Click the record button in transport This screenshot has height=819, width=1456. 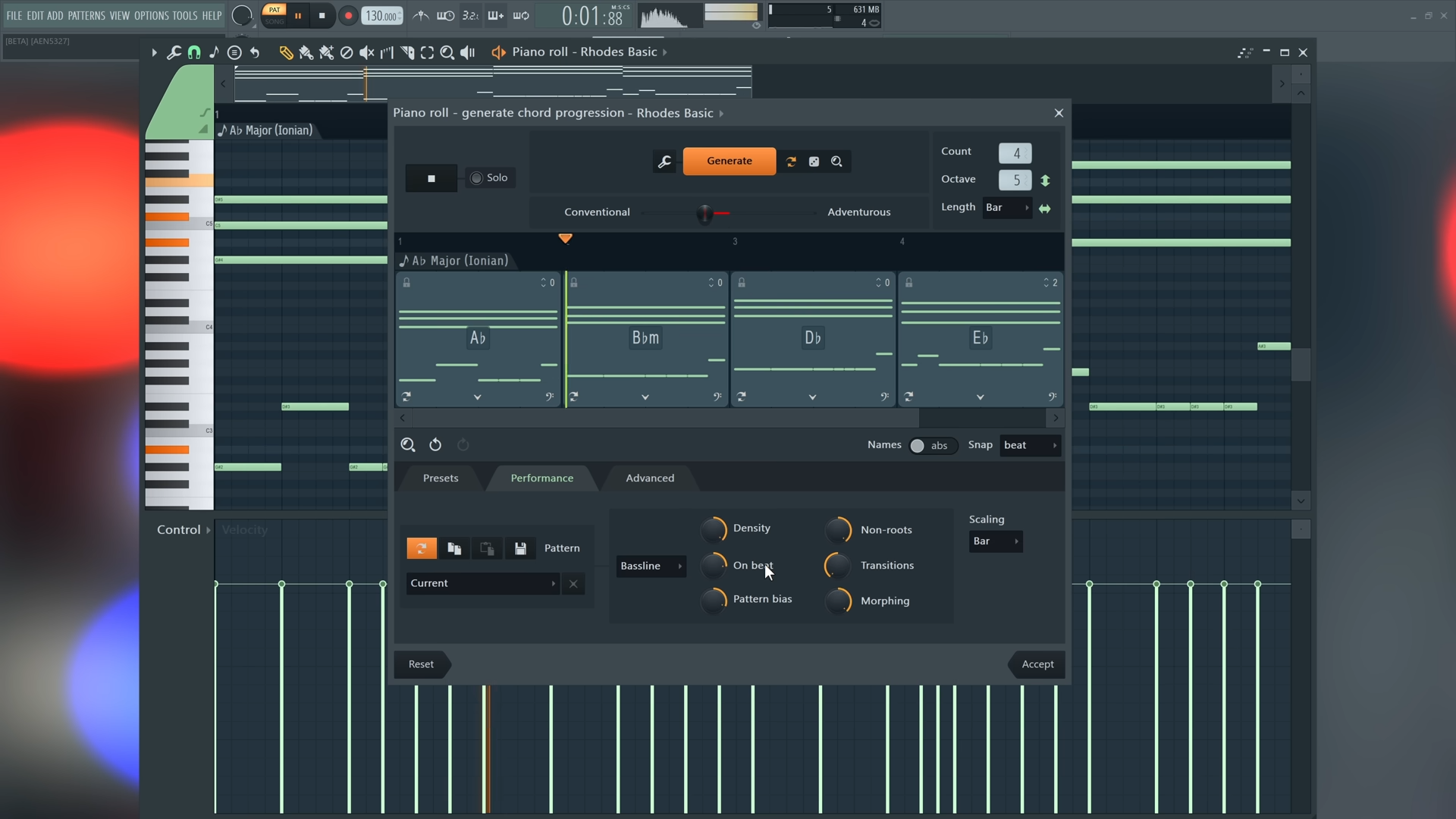pyautogui.click(x=347, y=16)
